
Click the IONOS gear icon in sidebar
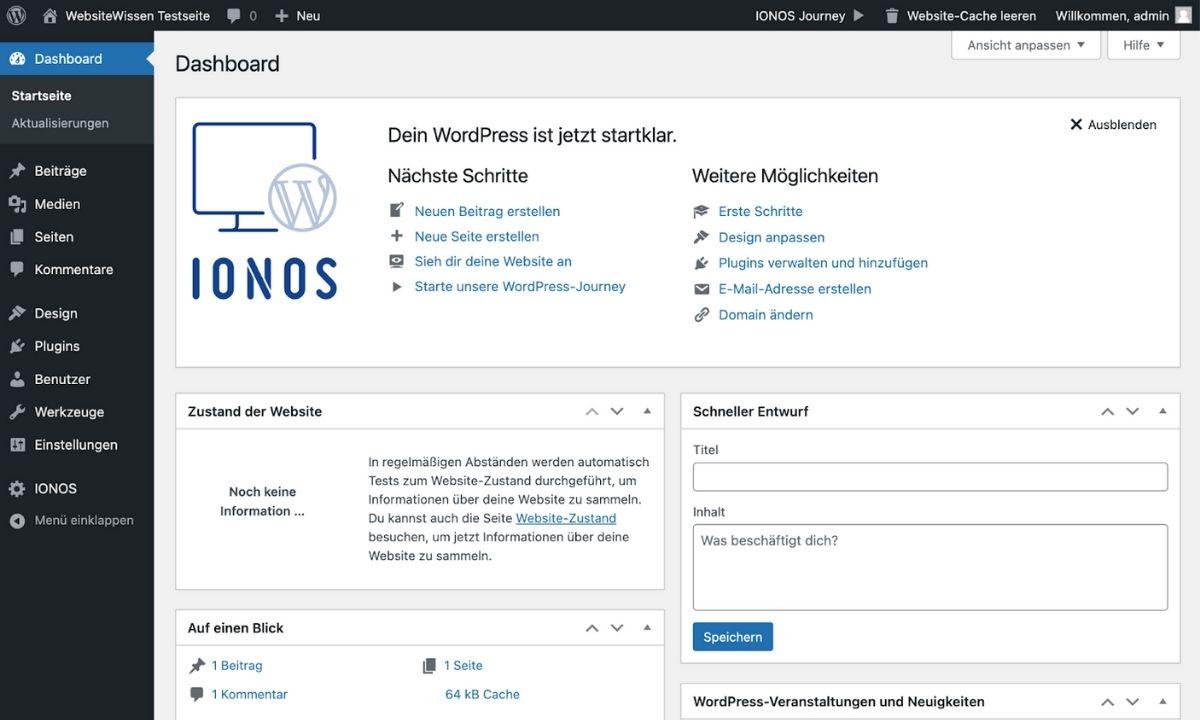click(17, 489)
